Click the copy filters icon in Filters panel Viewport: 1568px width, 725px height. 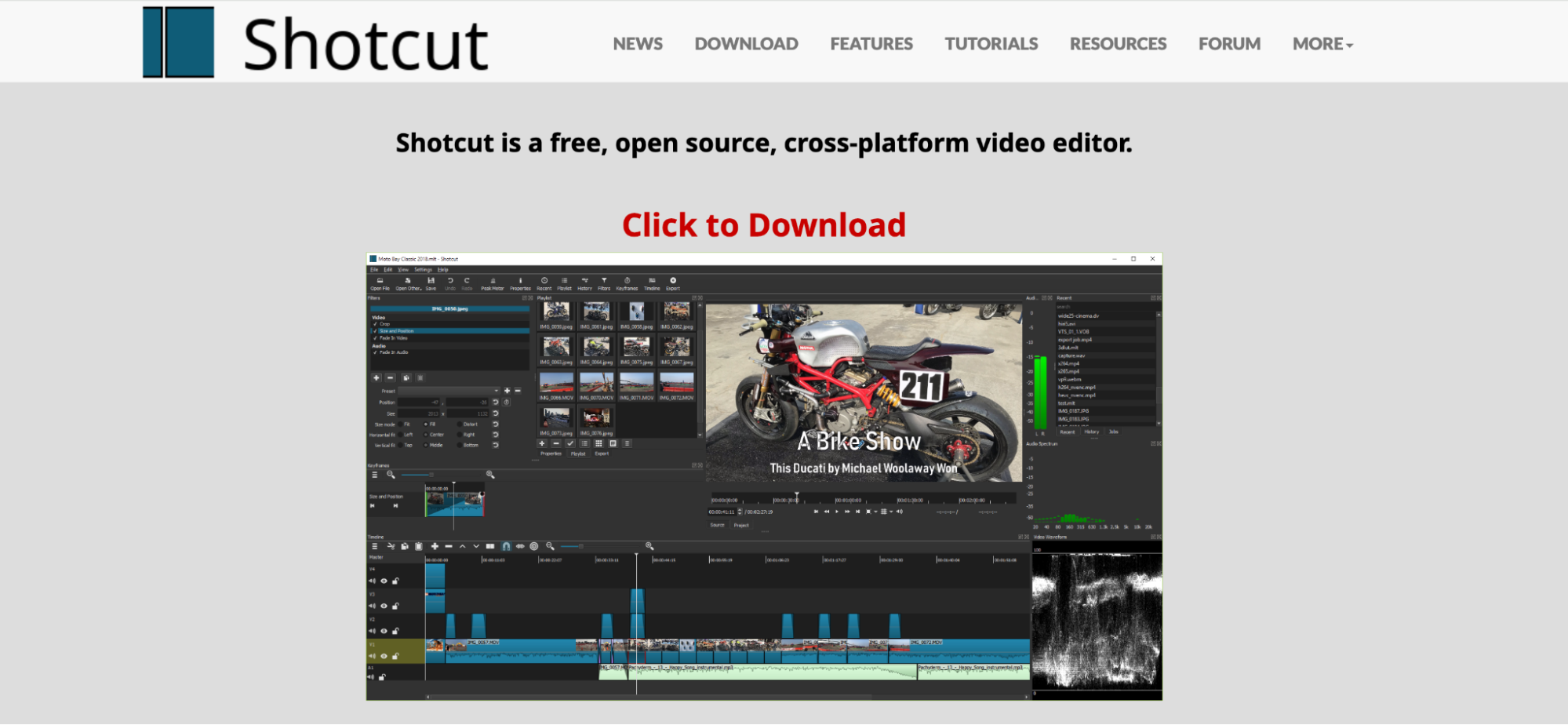click(x=406, y=377)
